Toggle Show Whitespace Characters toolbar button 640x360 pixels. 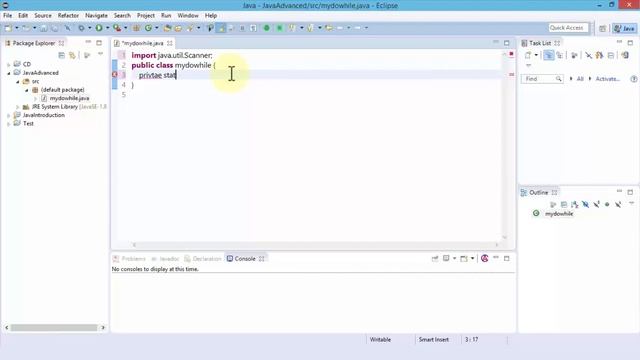click(253, 28)
